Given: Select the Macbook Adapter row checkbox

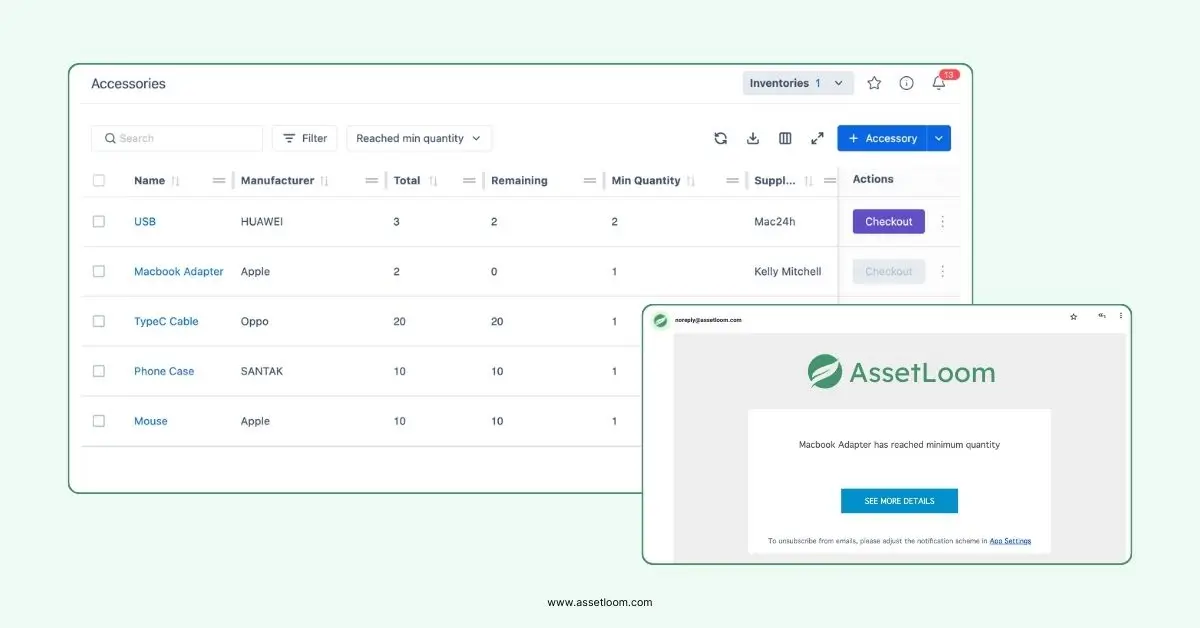Looking at the screenshot, I should point(99,271).
